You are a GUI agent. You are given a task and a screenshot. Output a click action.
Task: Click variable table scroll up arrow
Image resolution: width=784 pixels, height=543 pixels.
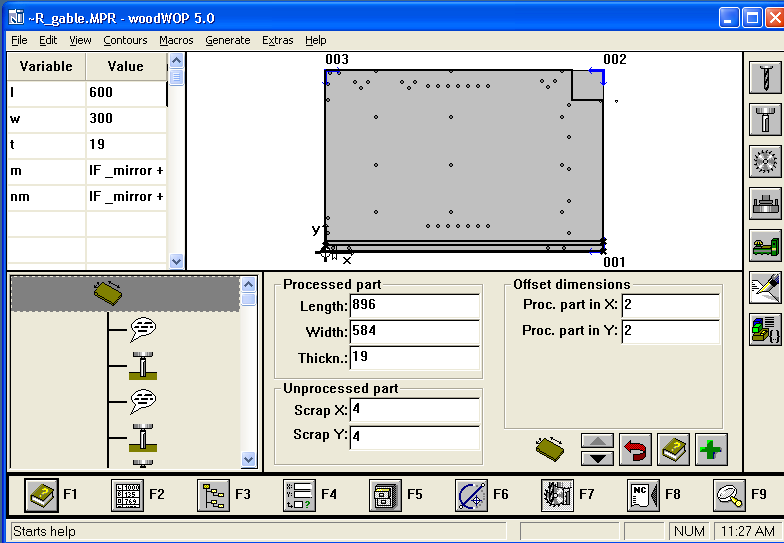[176, 61]
